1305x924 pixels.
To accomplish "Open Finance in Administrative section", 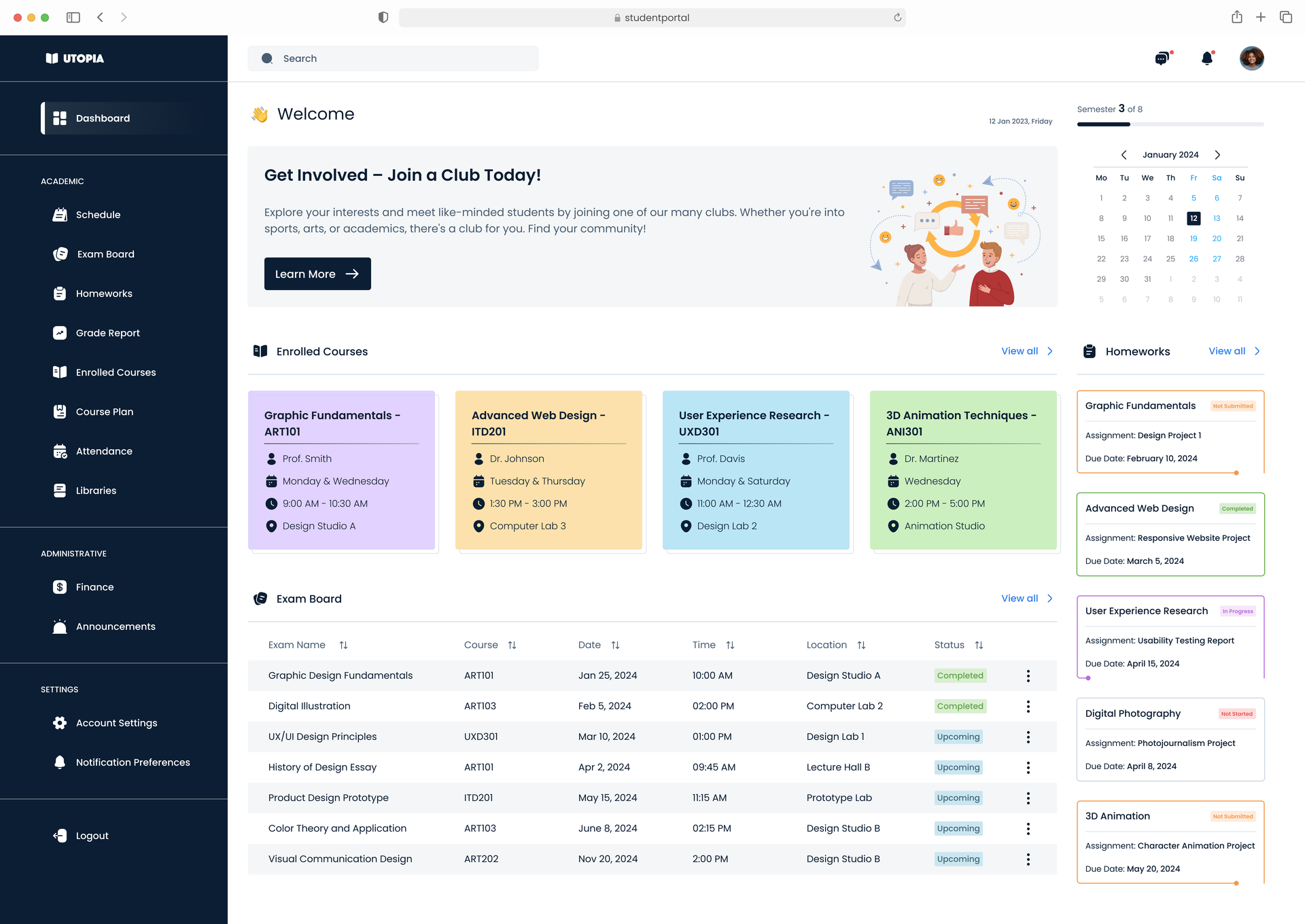I will coord(94,587).
